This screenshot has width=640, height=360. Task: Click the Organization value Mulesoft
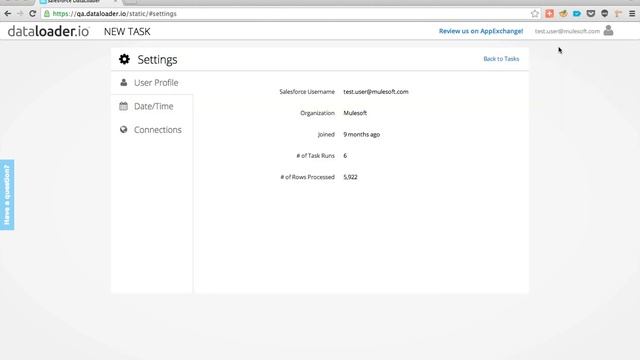pyautogui.click(x=355, y=113)
